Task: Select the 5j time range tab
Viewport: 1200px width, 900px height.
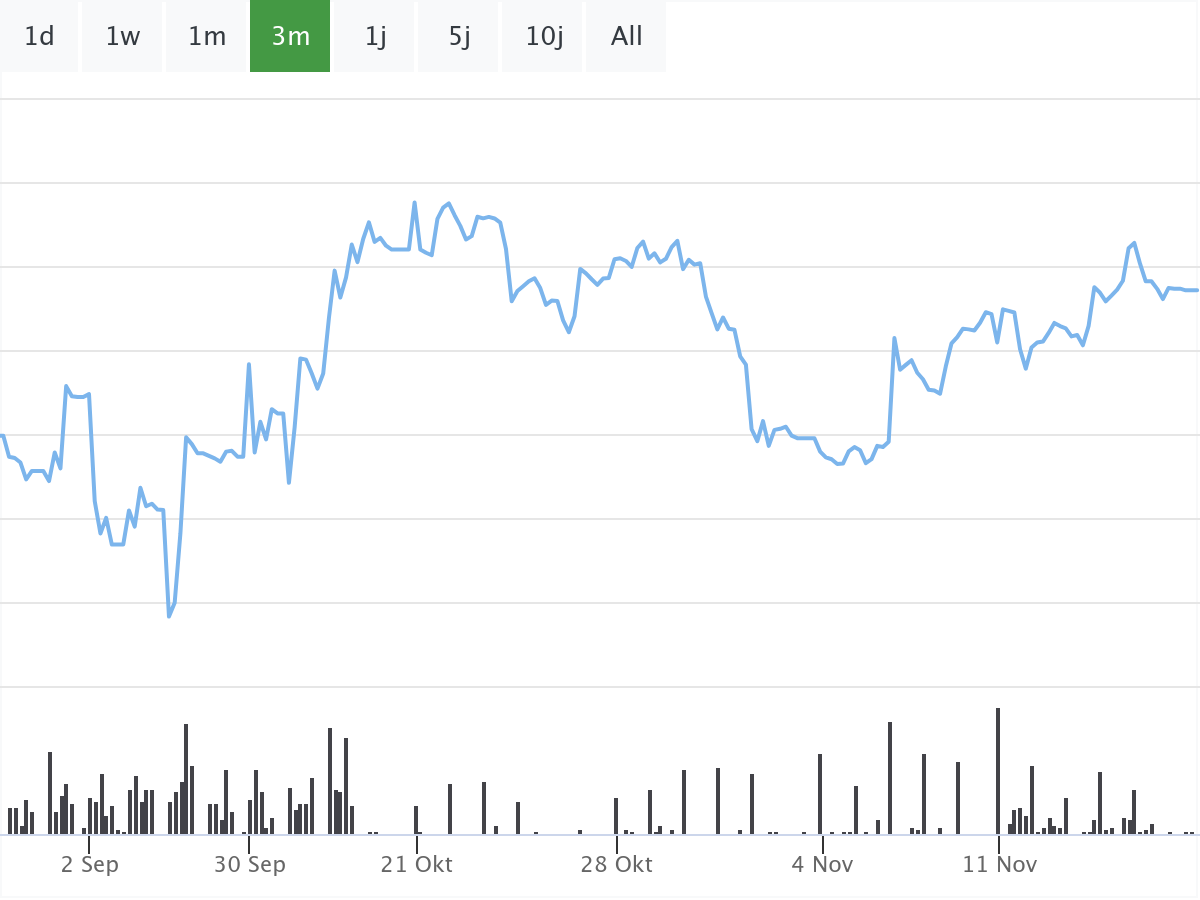Action: click(459, 37)
